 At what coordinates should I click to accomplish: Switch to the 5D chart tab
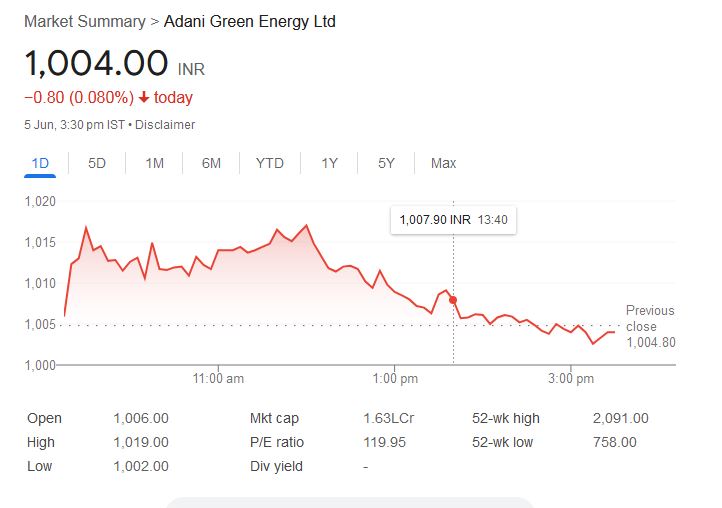tap(97, 163)
